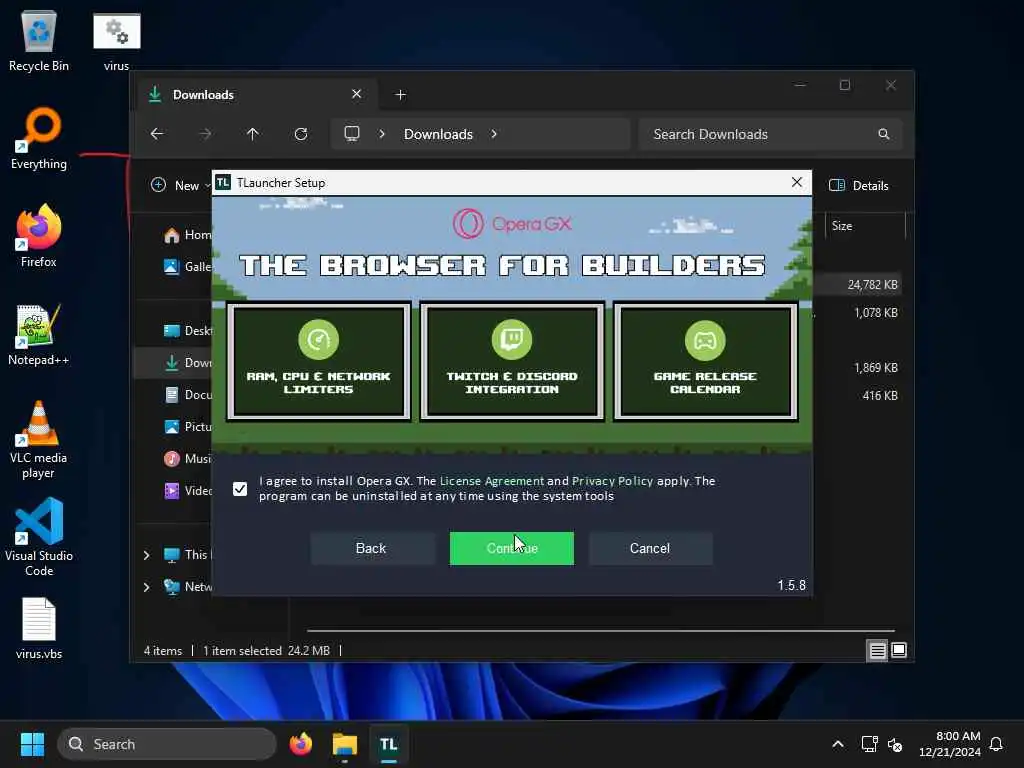
Task: Open the License Agreement link
Action: point(491,481)
